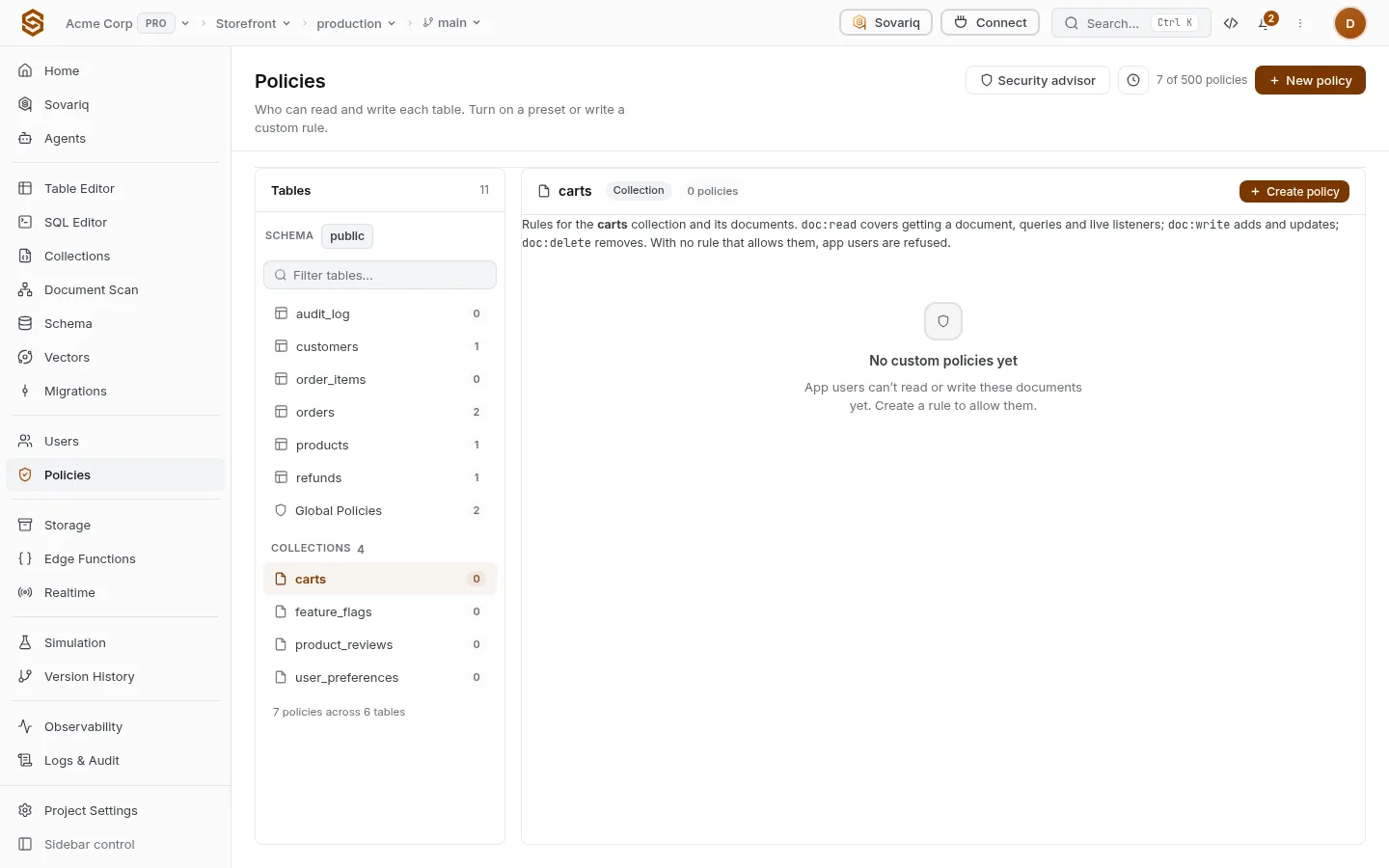Open Storage in sidebar
Viewport: 1389px width, 868px height.
pyautogui.click(x=116, y=525)
